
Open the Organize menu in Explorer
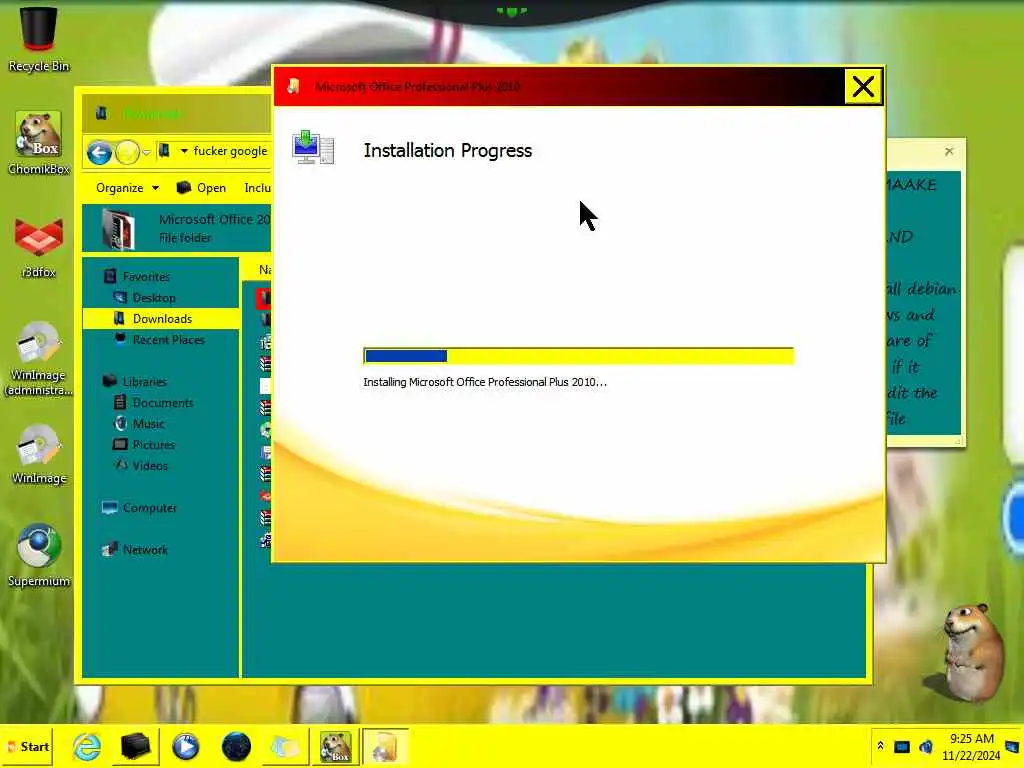127,188
